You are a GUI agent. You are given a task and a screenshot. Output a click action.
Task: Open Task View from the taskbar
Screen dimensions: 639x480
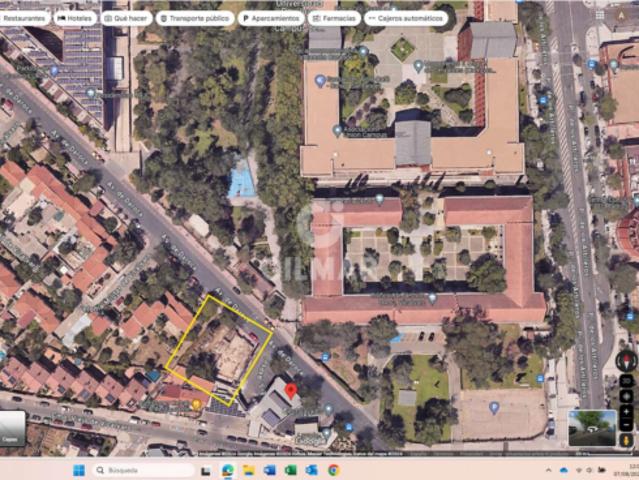coord(206,471)
